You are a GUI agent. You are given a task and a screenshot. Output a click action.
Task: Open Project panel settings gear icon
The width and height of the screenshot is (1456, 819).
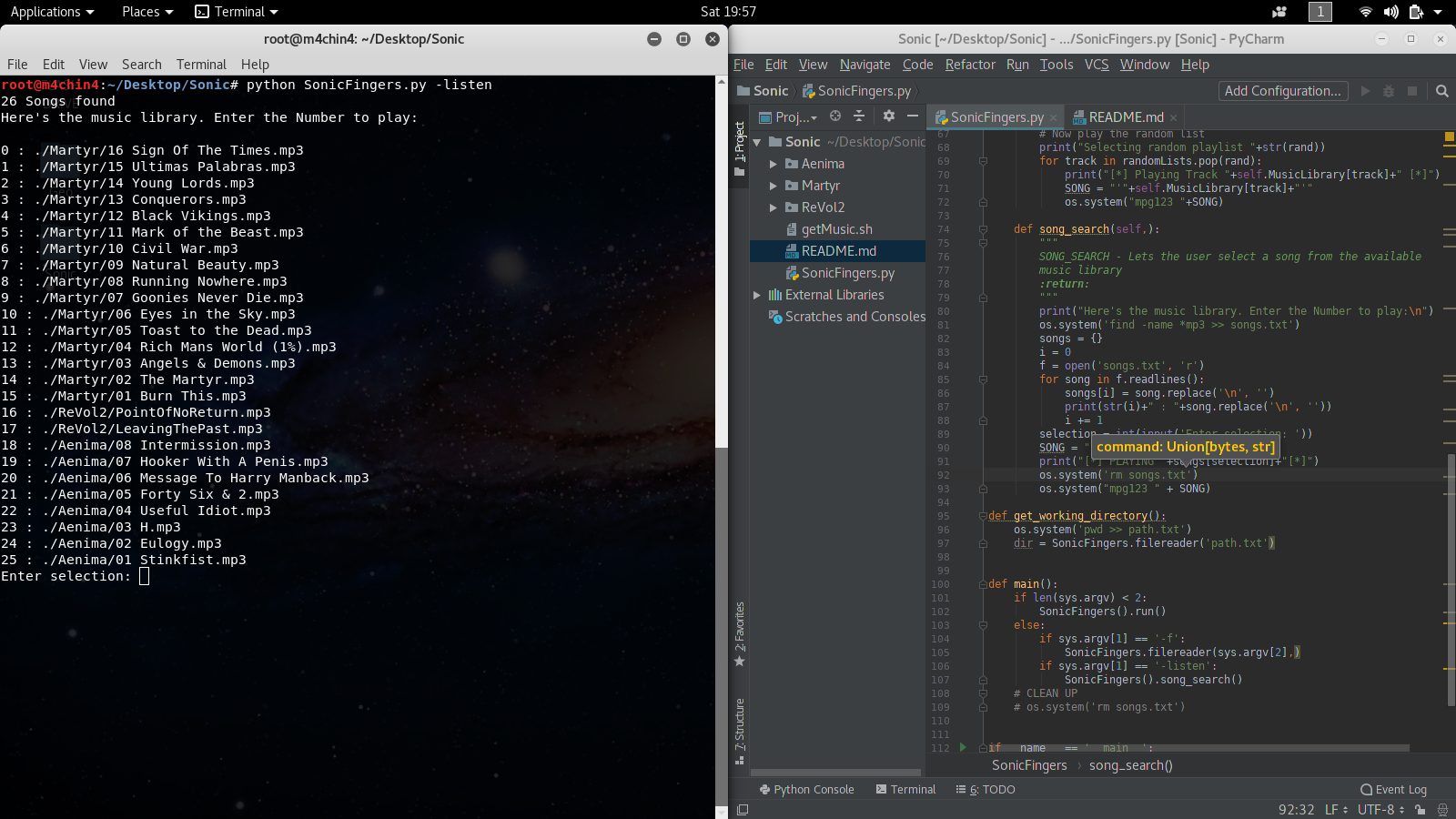tap(889, 116)
